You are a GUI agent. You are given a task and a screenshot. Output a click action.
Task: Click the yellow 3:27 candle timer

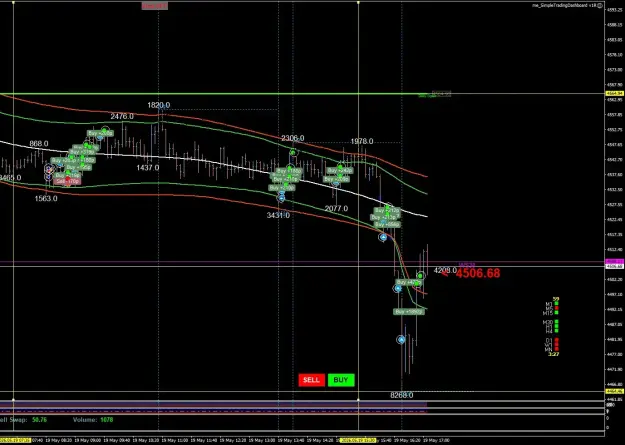553,354
